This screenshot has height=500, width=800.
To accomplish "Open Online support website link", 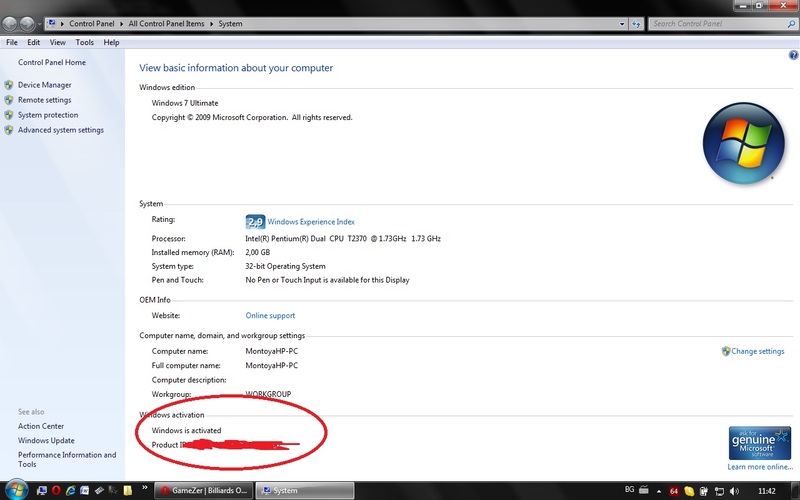I will (270, 315).
